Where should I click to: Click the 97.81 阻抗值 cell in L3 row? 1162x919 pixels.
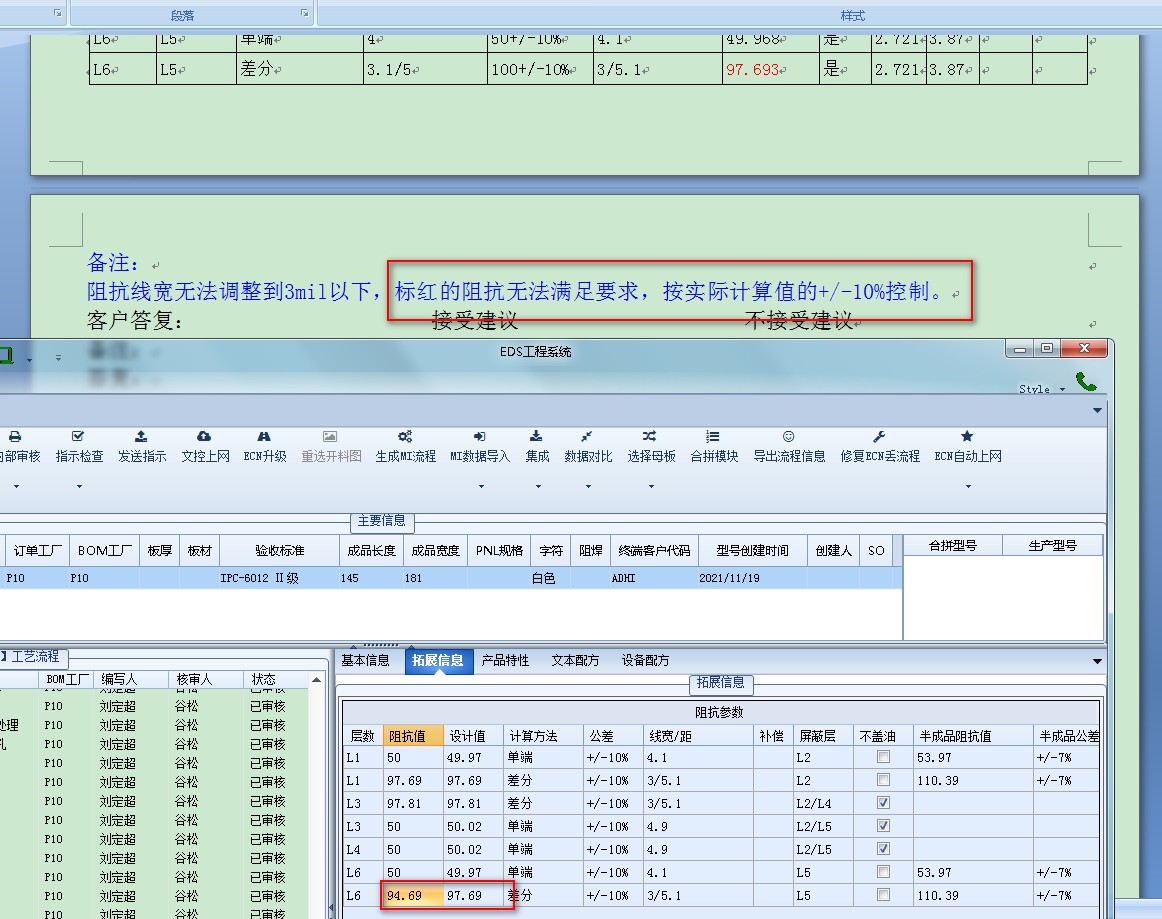click(414, 803)
